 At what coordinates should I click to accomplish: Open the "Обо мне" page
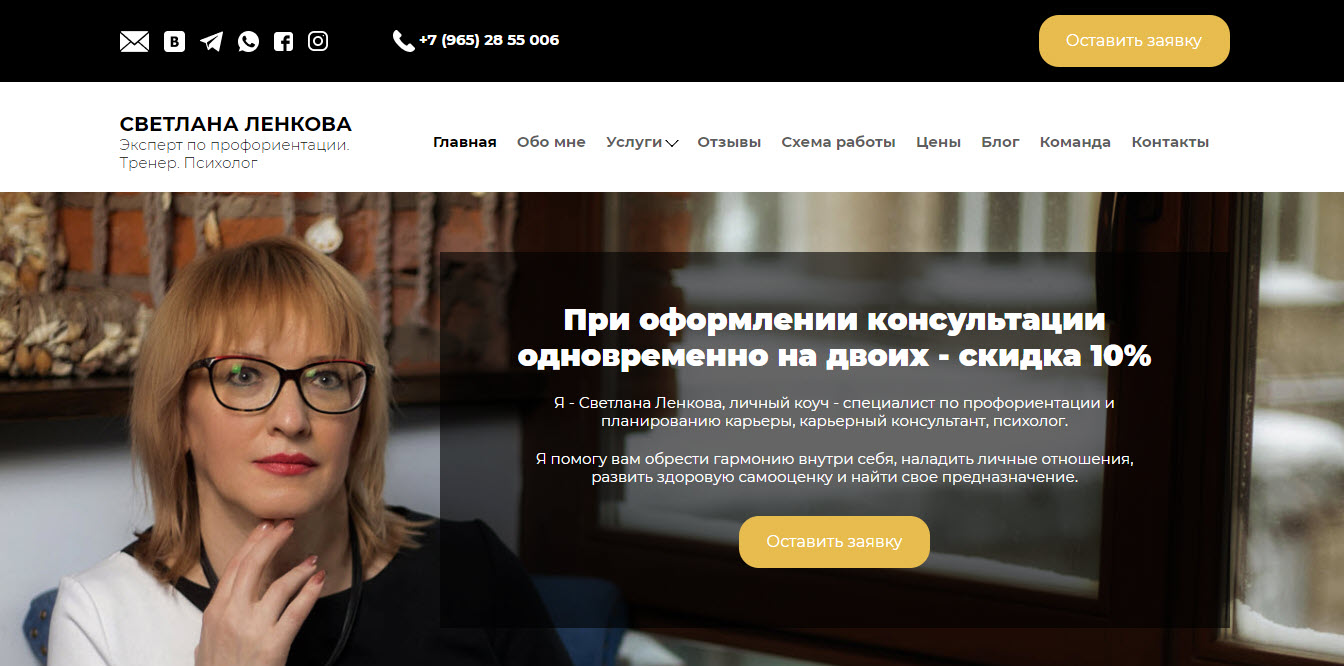tap(551, 142)
